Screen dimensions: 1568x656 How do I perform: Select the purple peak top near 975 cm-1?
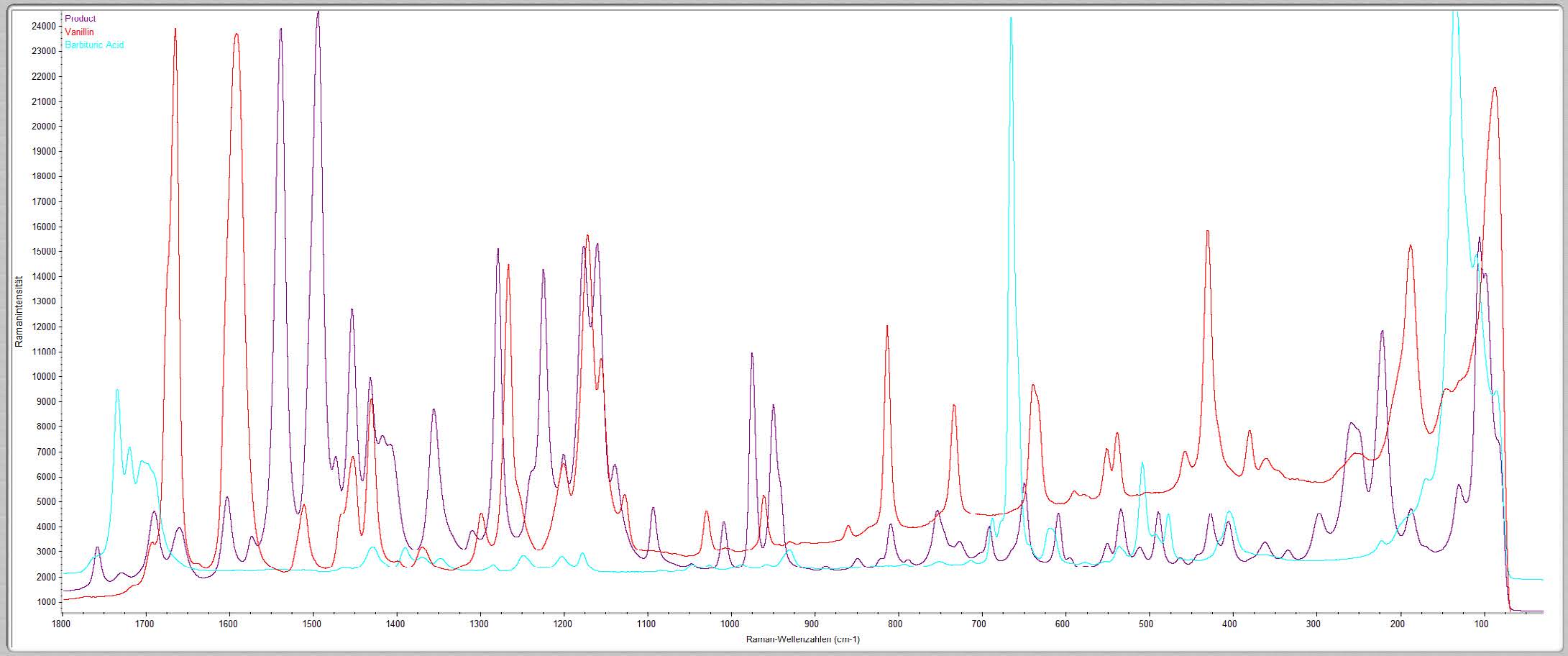tap(752, 354)
